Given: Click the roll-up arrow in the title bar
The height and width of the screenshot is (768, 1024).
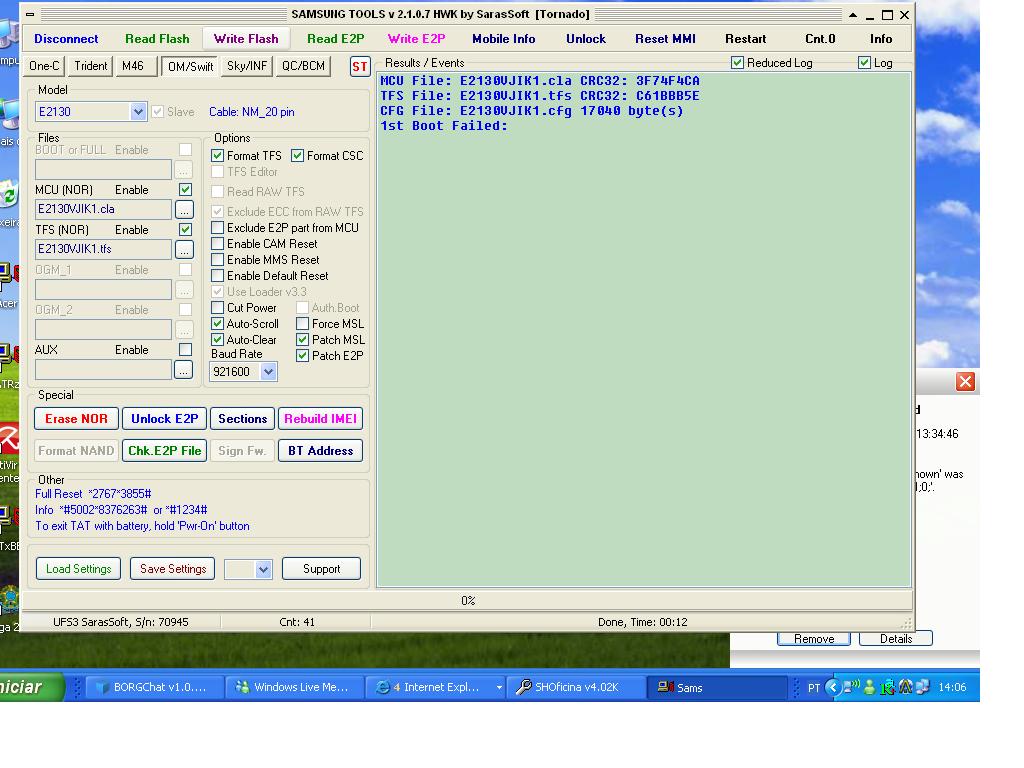Looking at the screenshot, I should tap(853, 14).
